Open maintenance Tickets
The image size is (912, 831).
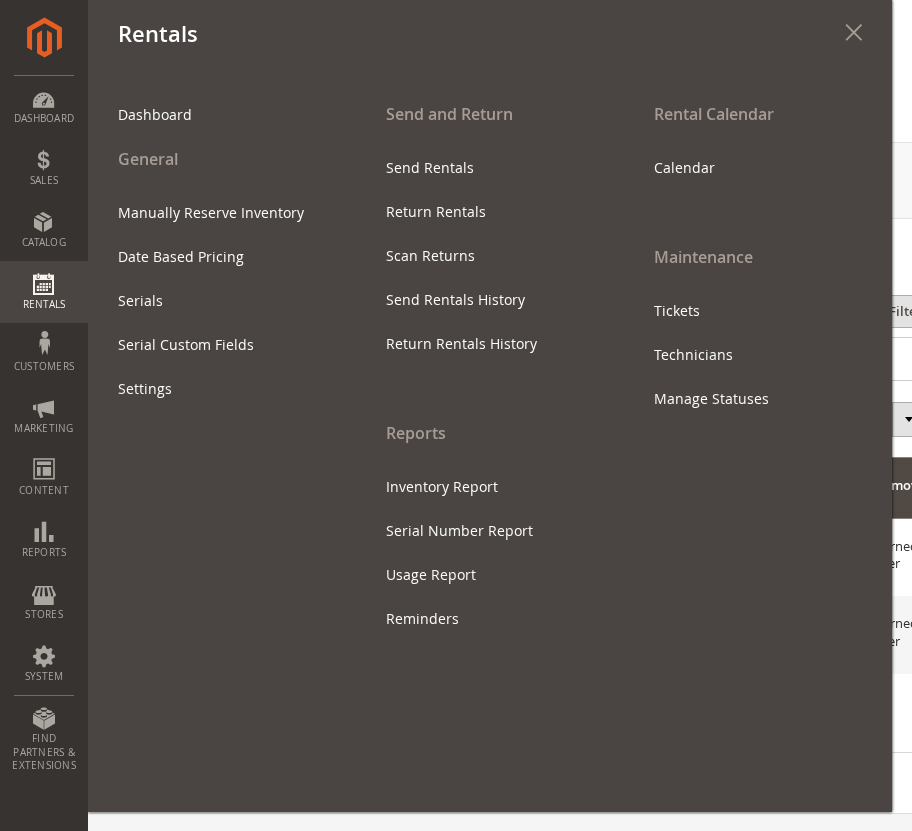pyautogui.click(x=676, y=311)
